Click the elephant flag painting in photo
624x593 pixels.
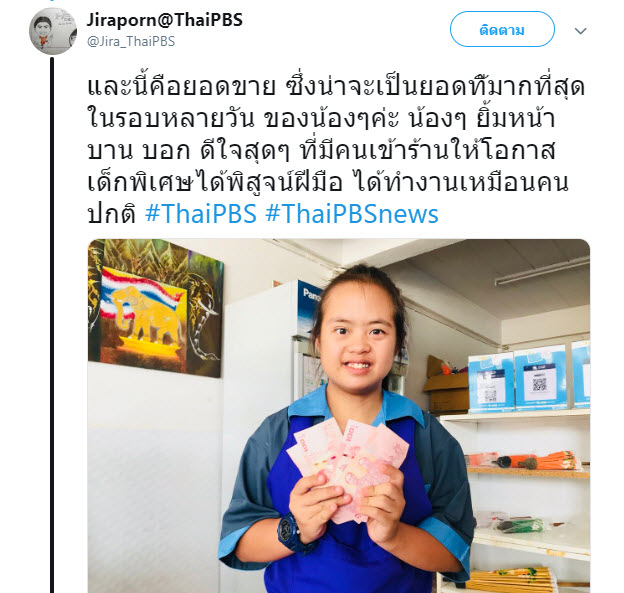155,308
